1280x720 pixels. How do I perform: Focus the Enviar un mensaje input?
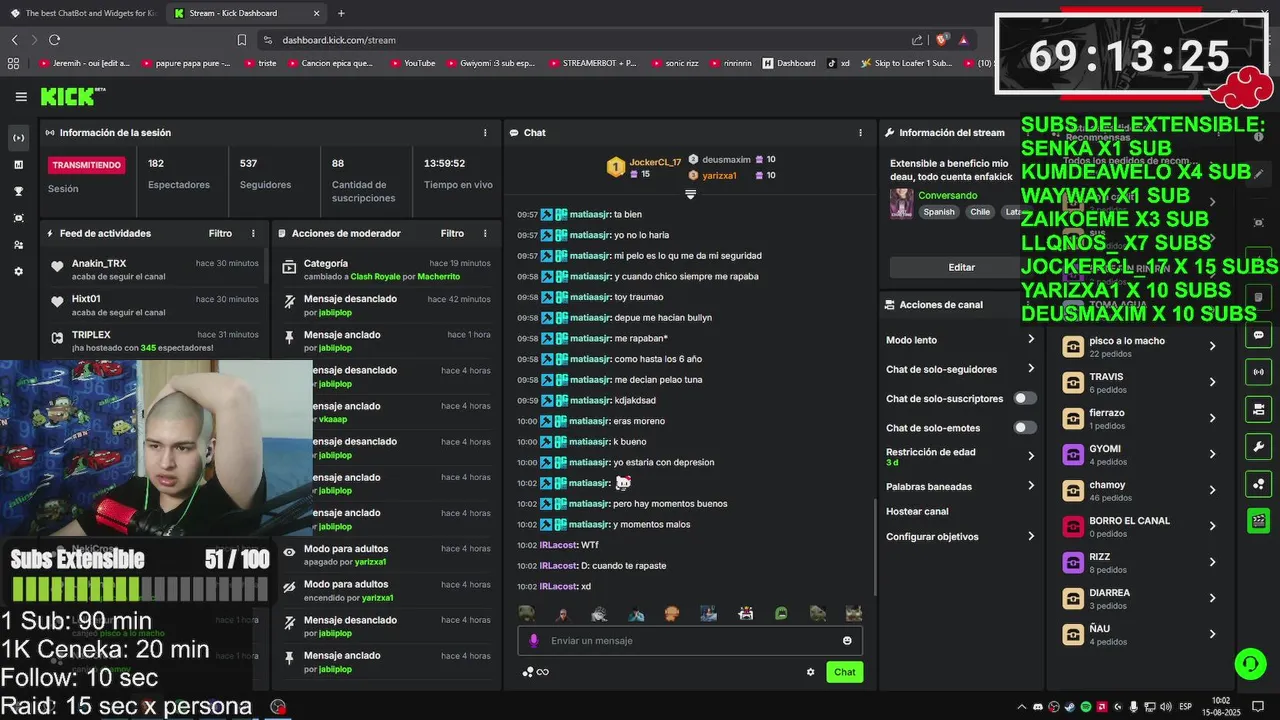[690, 641]
